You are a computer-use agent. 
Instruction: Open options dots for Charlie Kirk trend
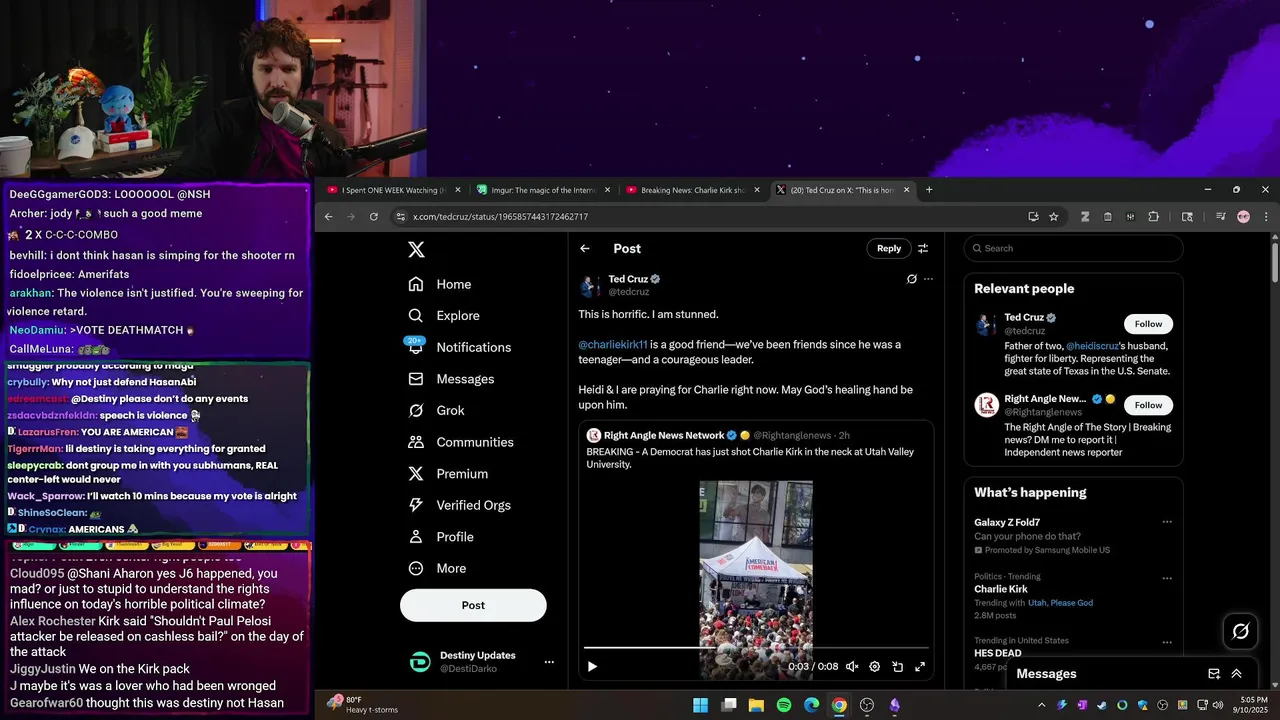pyautogui.click(x=1167, y=578)
